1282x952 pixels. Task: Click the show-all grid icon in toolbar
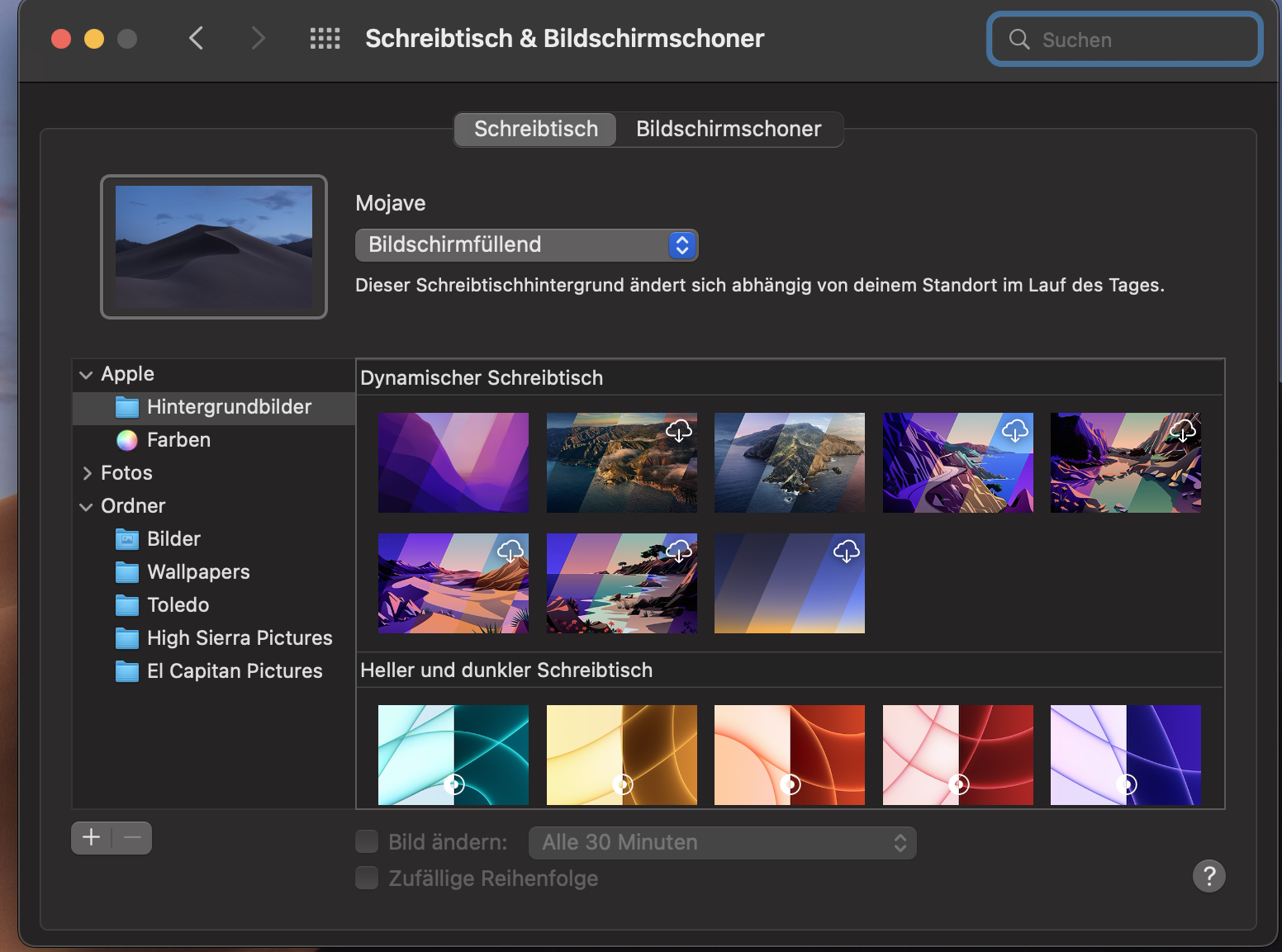325,39
